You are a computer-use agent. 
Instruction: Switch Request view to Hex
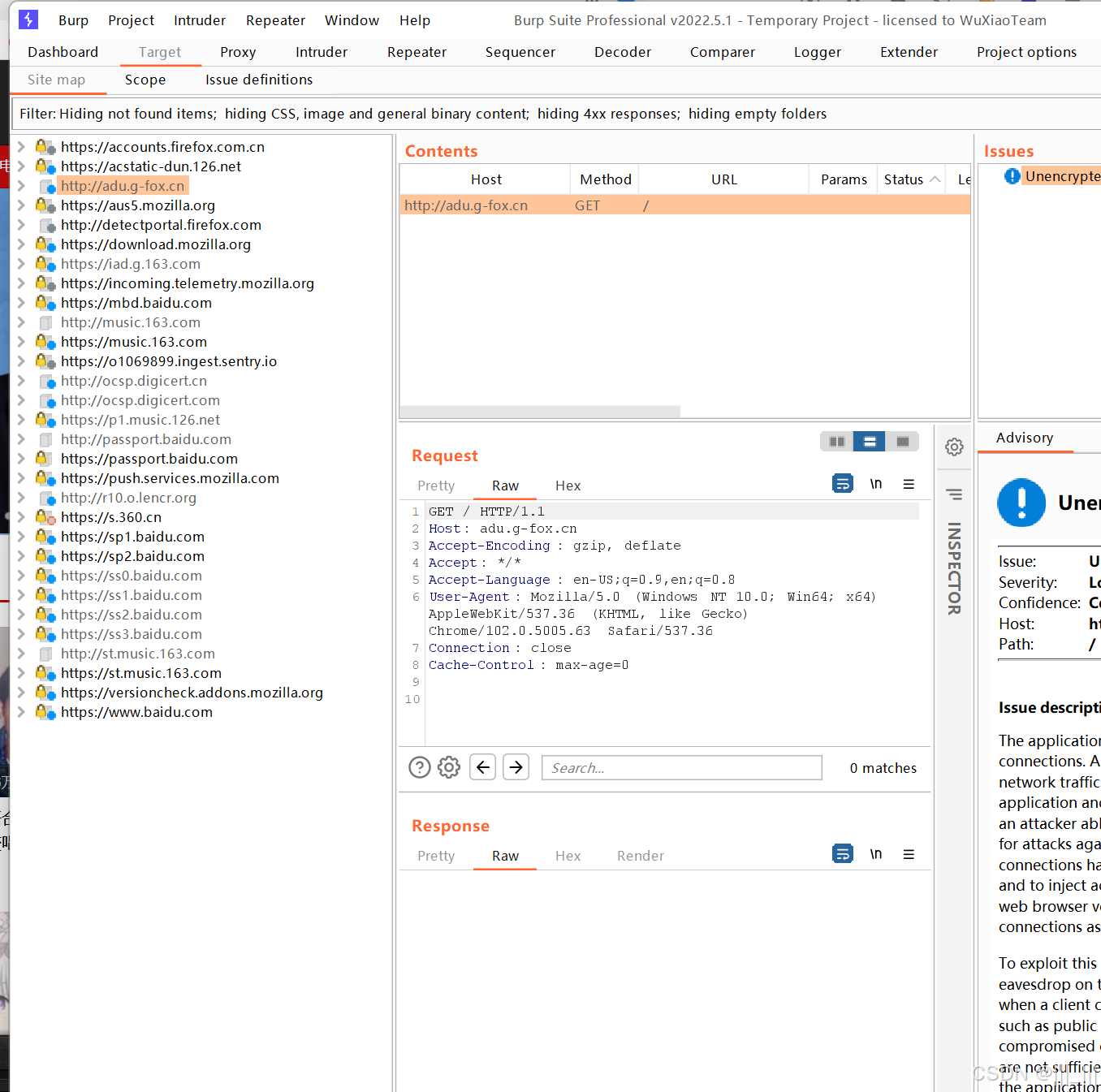click(568, 486)
